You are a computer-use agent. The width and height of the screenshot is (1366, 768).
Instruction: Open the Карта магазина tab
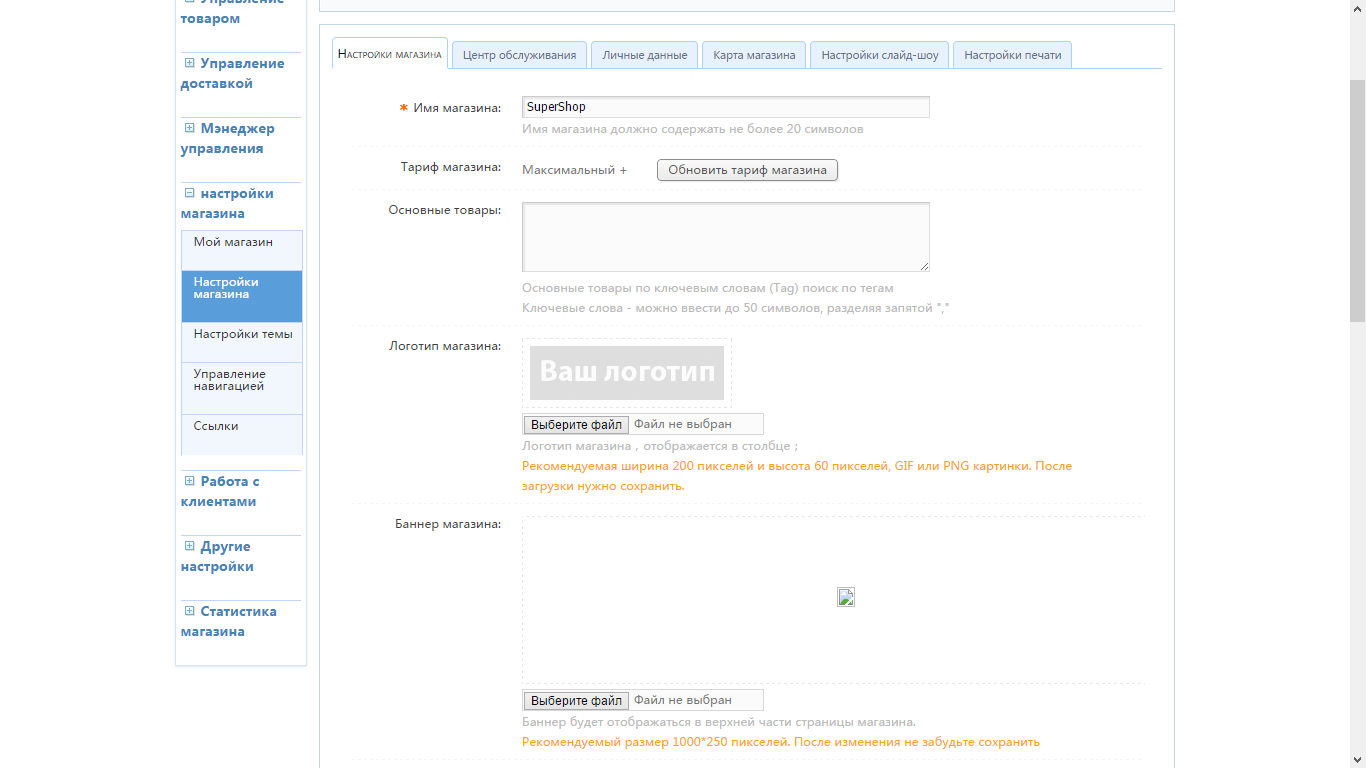[754, 55]
